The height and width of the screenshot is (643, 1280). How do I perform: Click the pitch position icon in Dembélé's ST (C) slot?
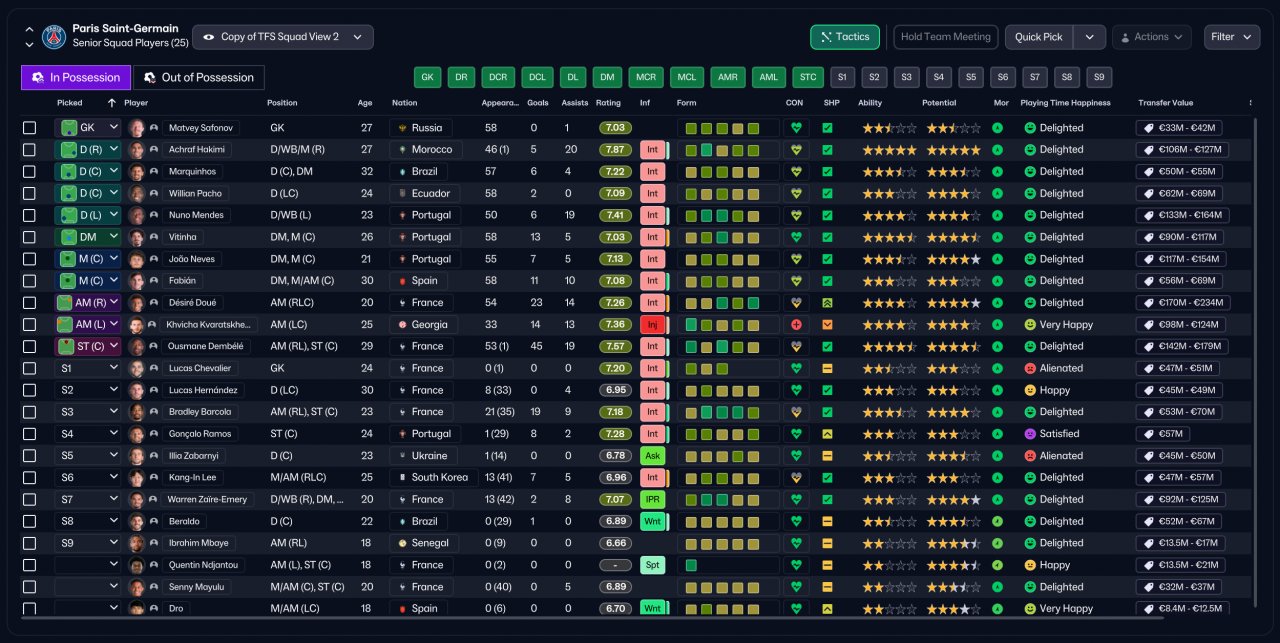click(65, 347)
